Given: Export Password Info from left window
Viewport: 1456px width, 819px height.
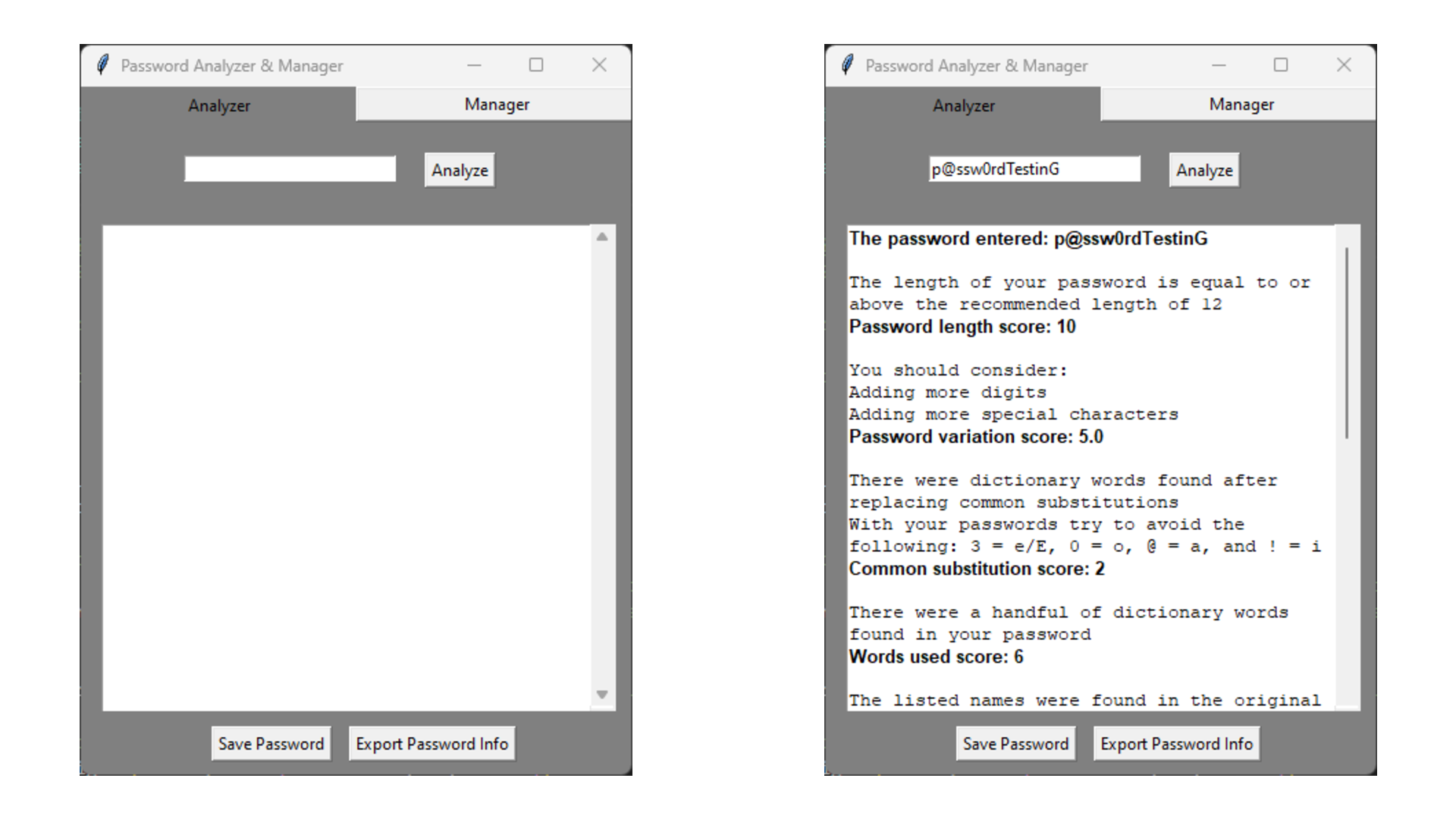Looking at the screenshot, I should (431, 744).
